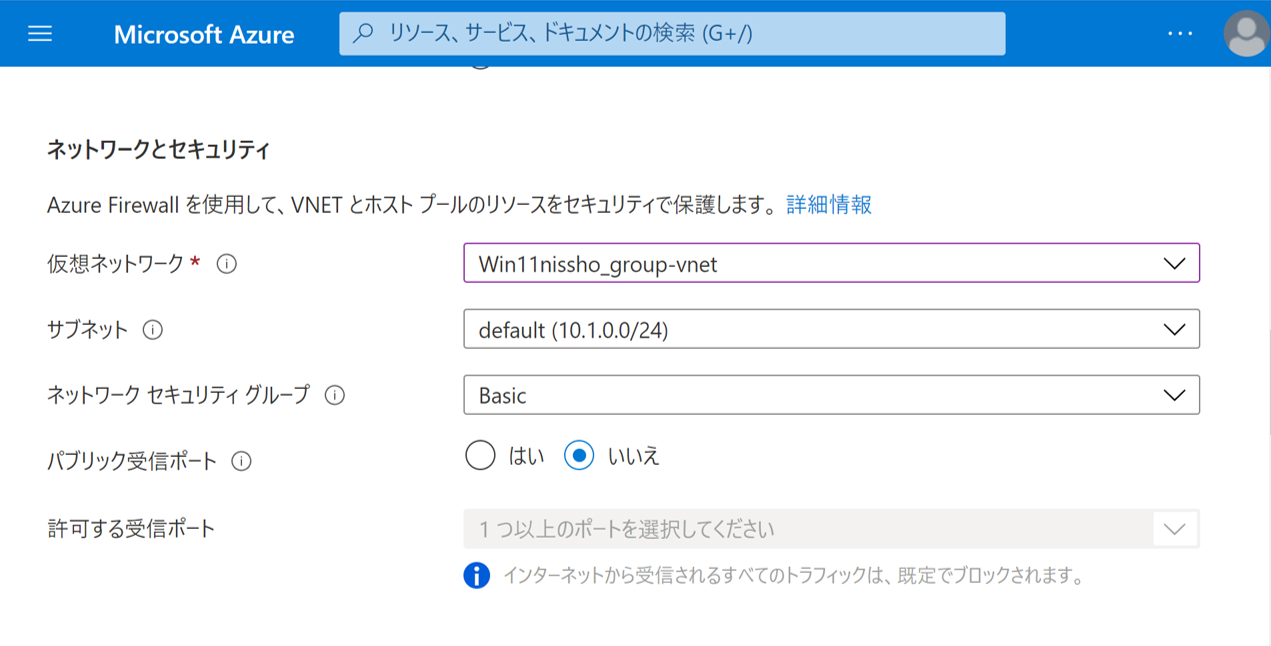The height and width of the screenshot is (646, 1271).
Task: Open the 詳細情報 link
Action: pyautogui.click(x=829, y=205)
